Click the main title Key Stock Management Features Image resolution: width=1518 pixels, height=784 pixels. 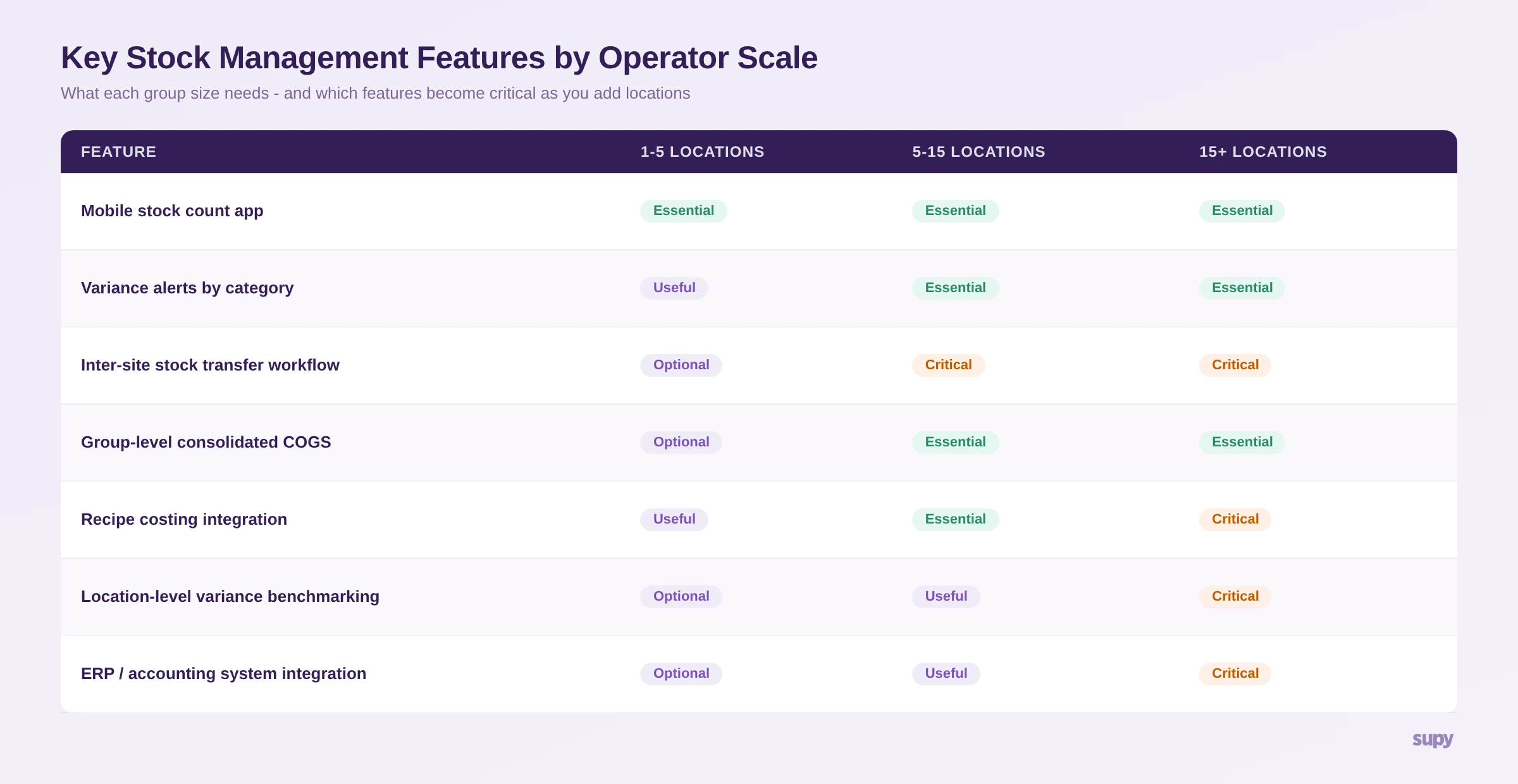[x=439, y=58]
